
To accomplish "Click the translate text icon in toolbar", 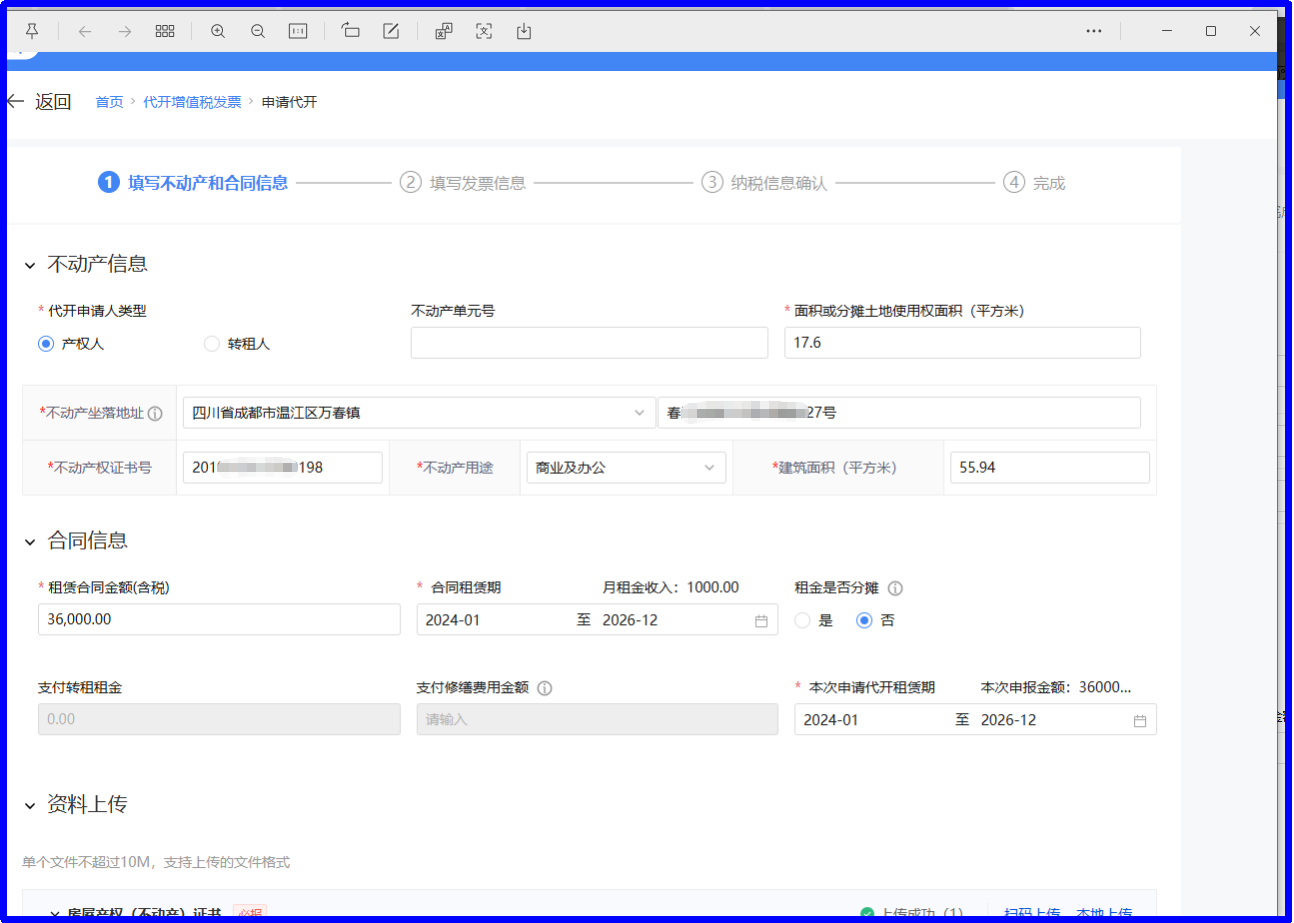I will (x=444, y=31).
